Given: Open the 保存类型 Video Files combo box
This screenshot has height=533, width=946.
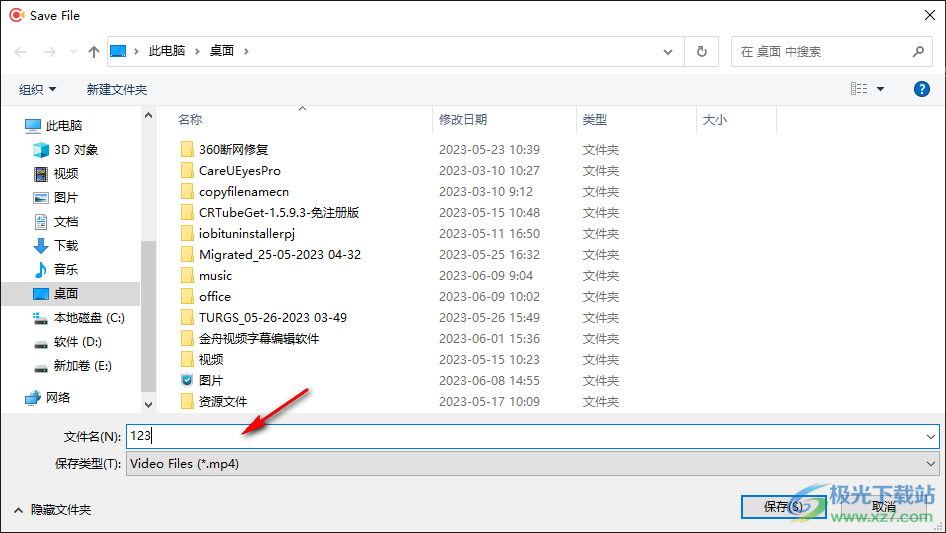Looking at the screenshot, I should tap(532, 464).
